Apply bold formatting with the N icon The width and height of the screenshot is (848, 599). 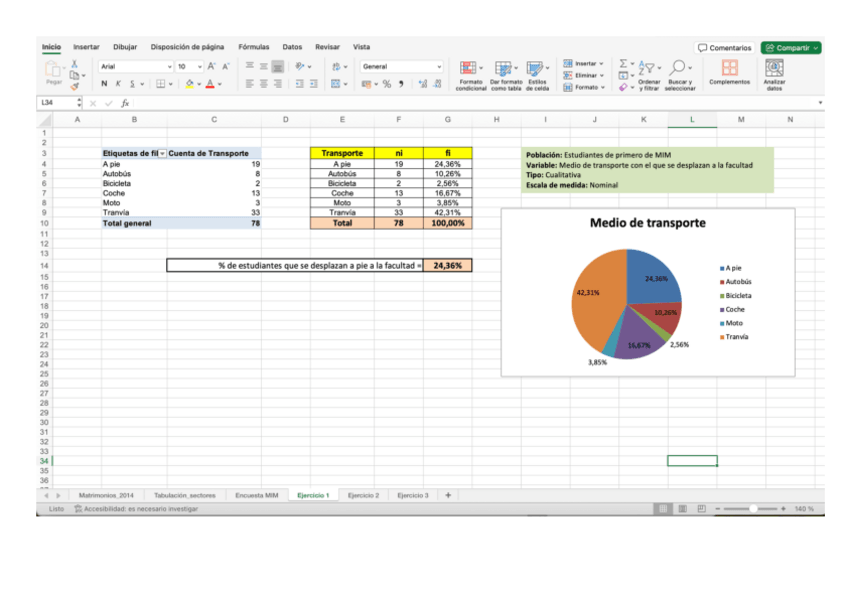104,82
